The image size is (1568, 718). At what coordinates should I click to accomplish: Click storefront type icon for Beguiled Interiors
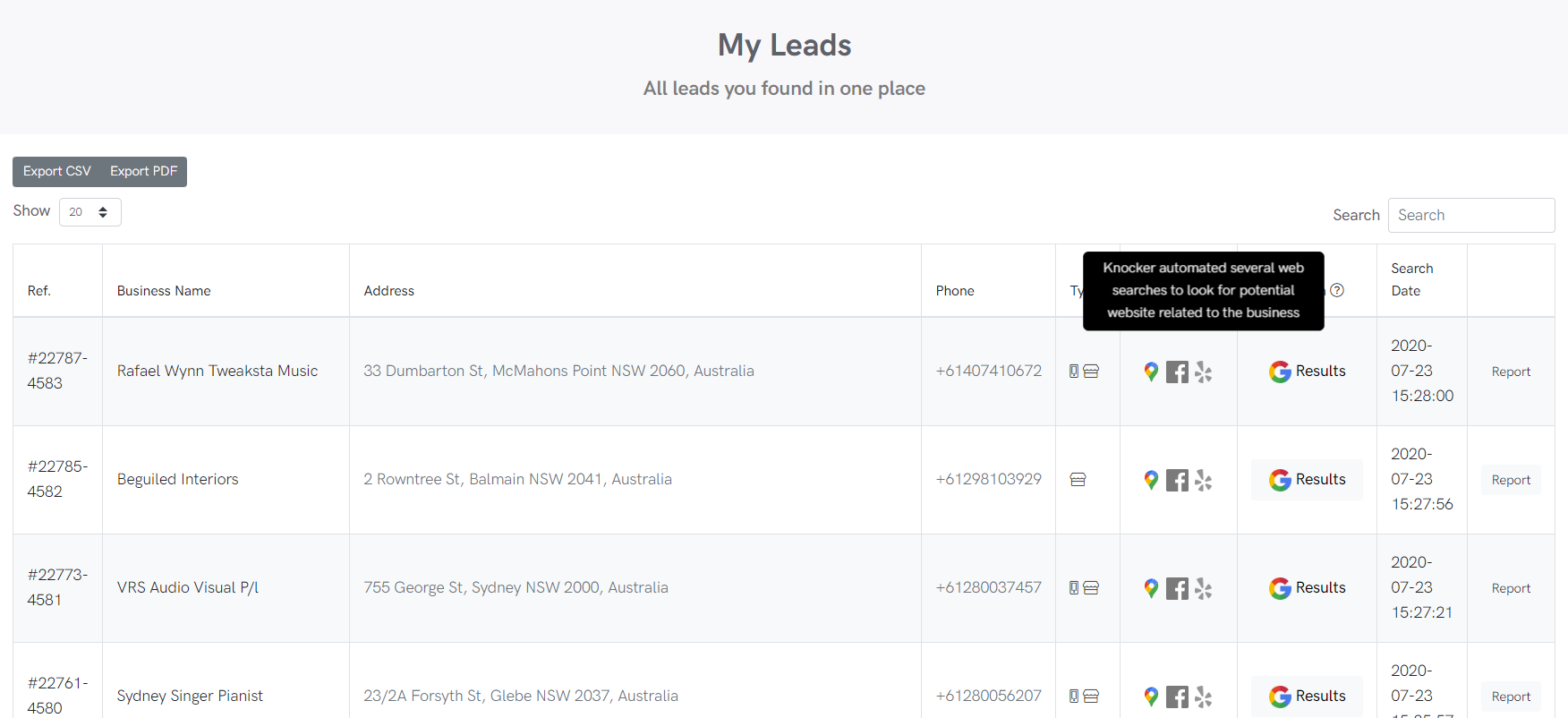point(1078,480)
